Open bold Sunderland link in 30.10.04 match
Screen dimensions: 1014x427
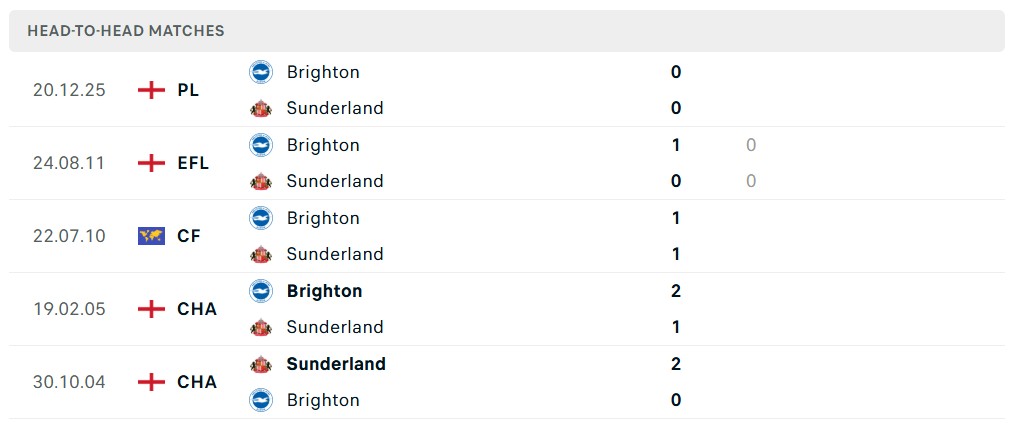336,364
